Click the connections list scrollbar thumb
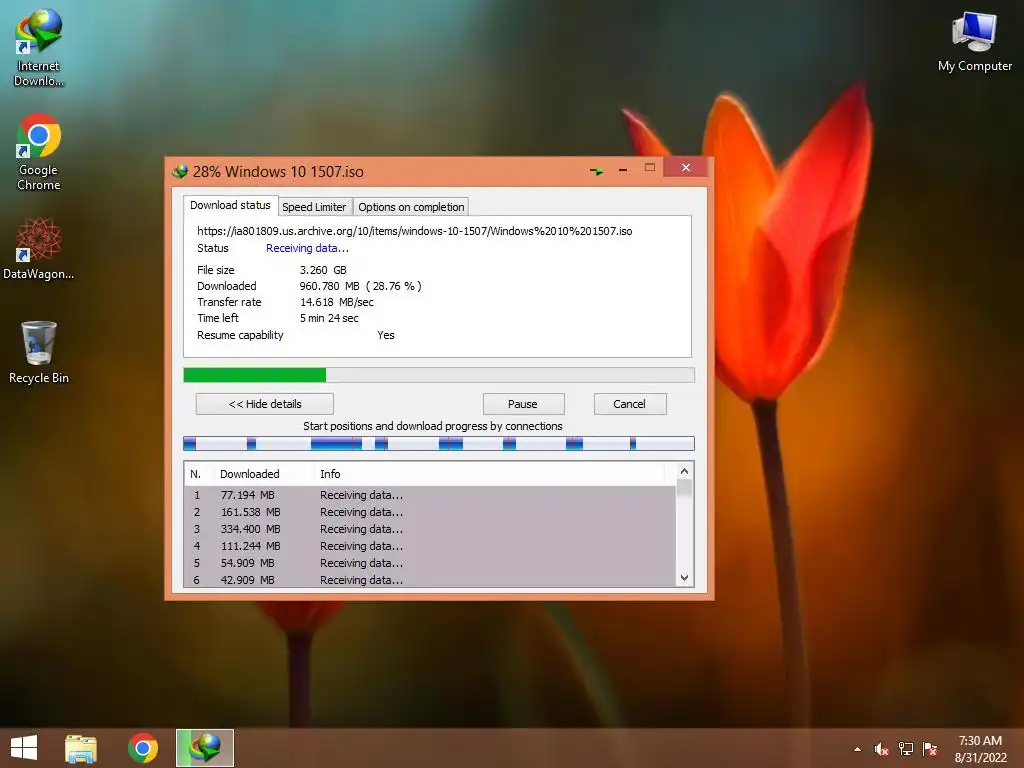Image resolution: width=1024 pixels, height=768 pixels. (684, 488)
